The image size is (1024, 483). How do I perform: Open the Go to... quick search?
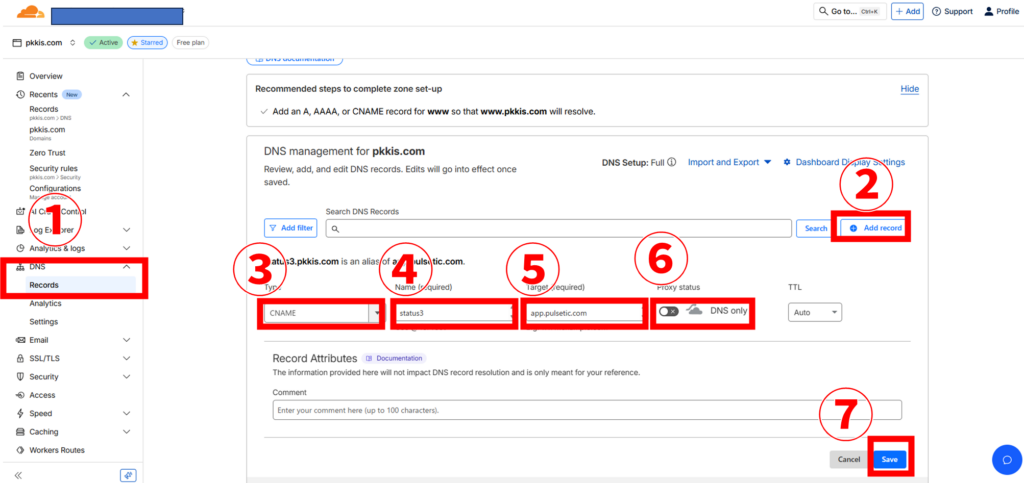(x=849, y=12)
